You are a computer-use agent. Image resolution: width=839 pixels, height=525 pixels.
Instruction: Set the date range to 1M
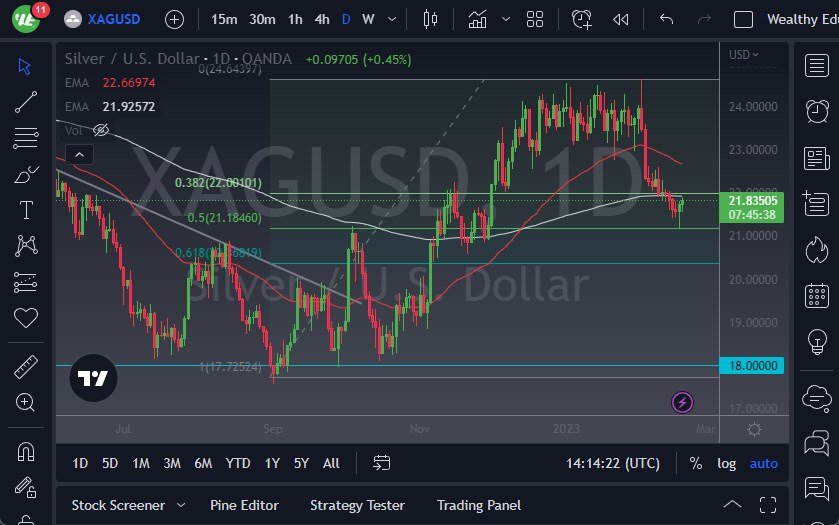click(x=141, y=463)
